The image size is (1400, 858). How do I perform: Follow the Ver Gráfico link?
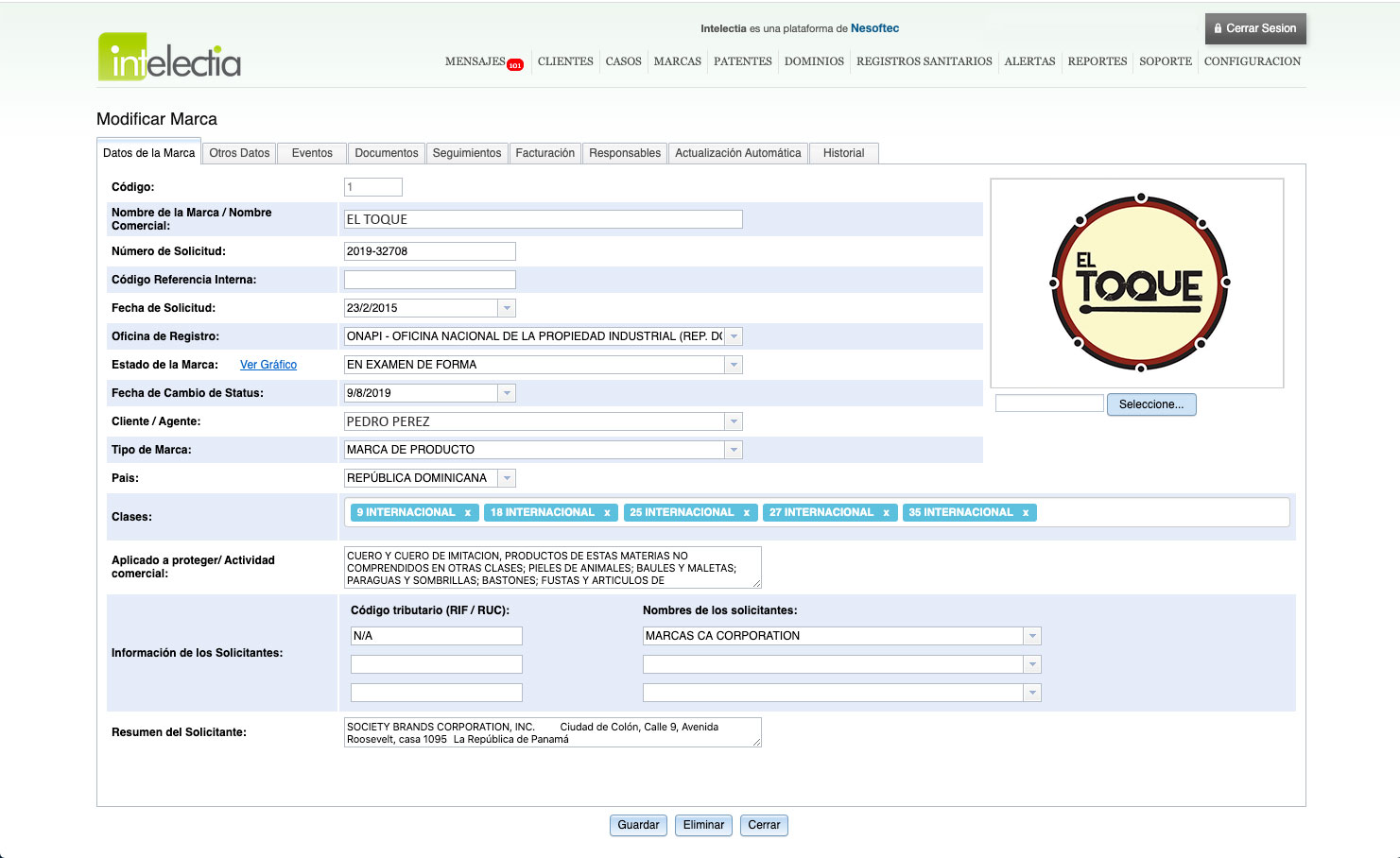pyautogui.click(x=268, y=365)
